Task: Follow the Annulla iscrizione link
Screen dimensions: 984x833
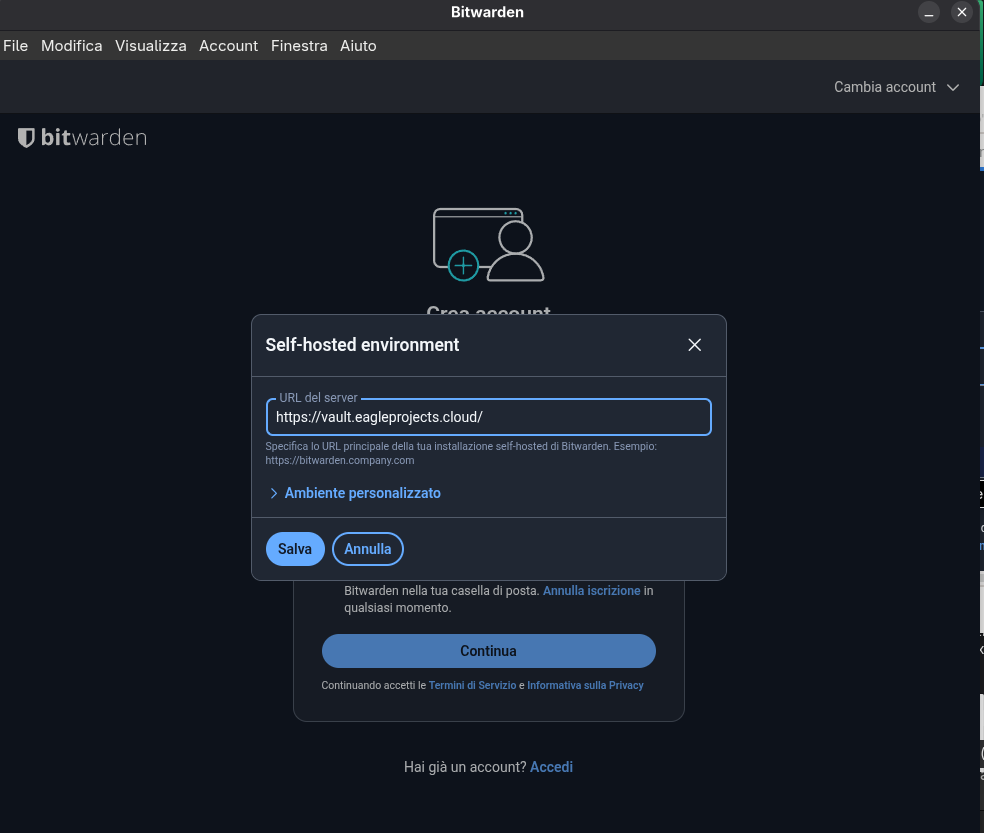Action: [x=591, y=591]
